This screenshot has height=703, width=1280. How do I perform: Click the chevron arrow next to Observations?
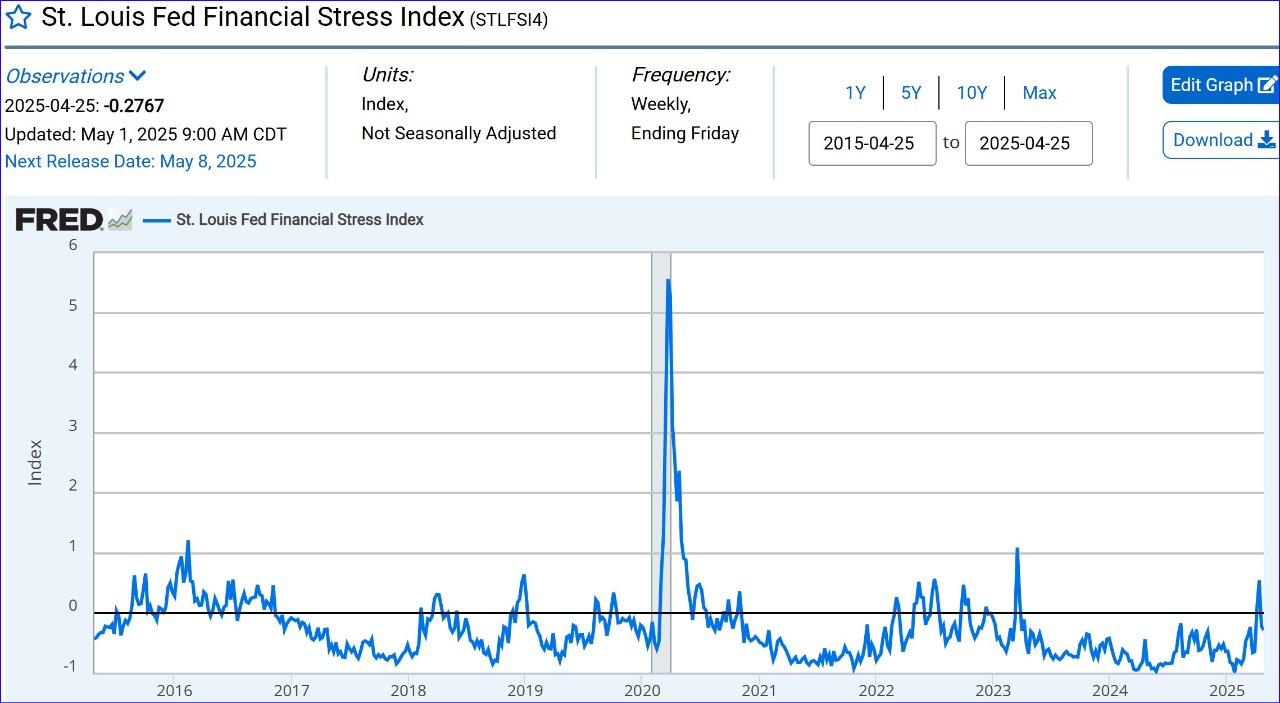pyautogui.click(x=138, y=76)
